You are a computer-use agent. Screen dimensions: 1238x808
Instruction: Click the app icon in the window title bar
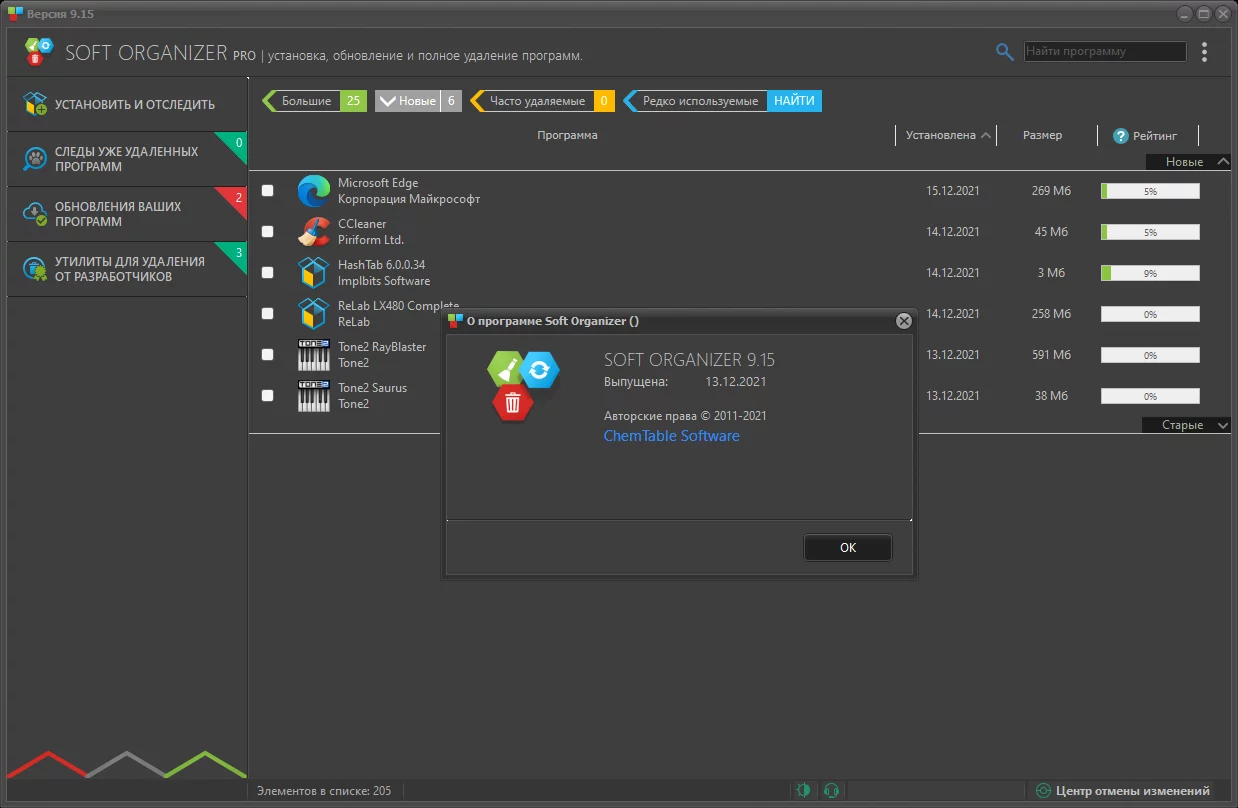click(15, 13)
